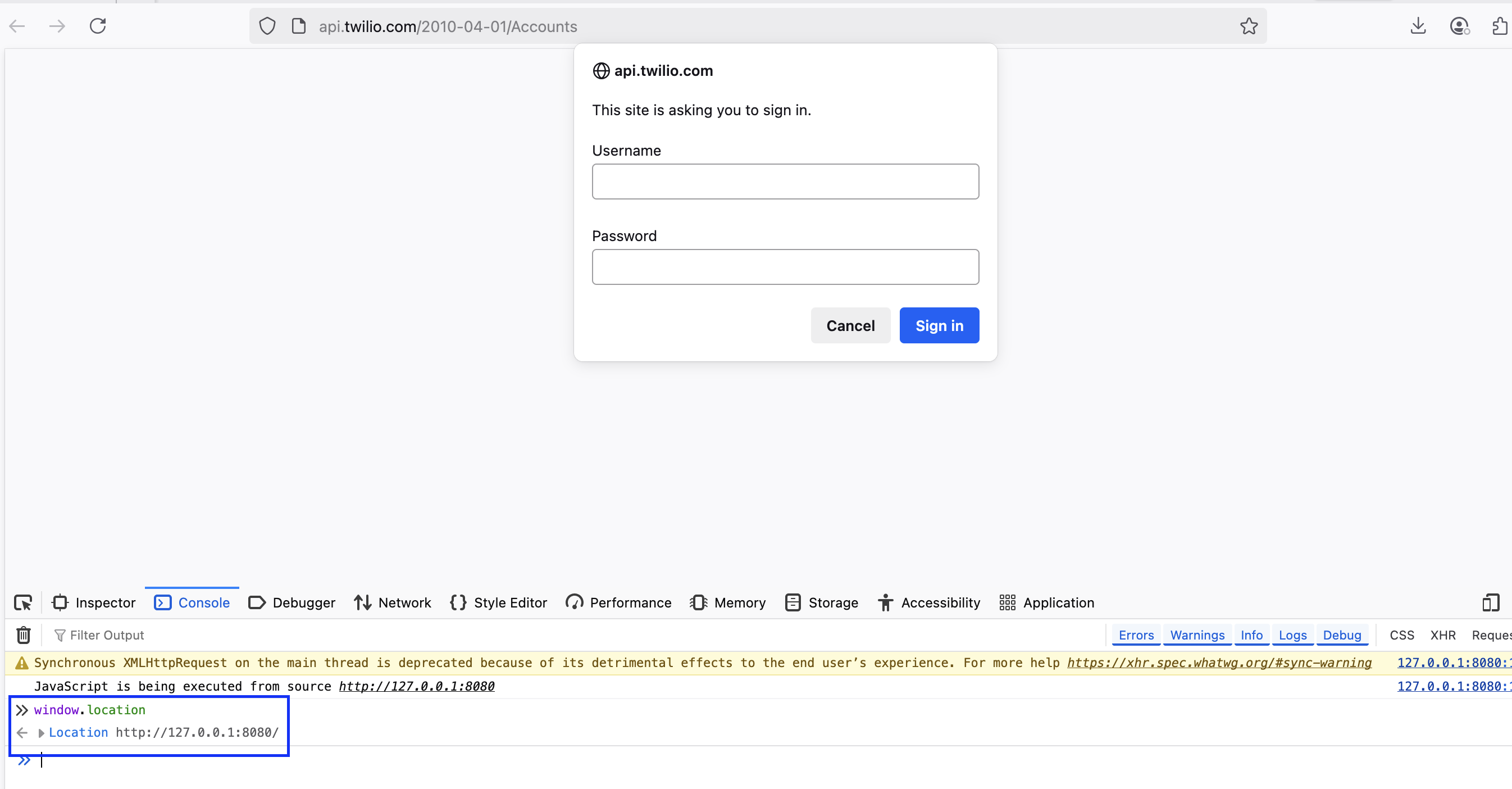The height and width of the screenshot is (789, 1512).
Task: Open the Network panel
Action: pos(392,602)
